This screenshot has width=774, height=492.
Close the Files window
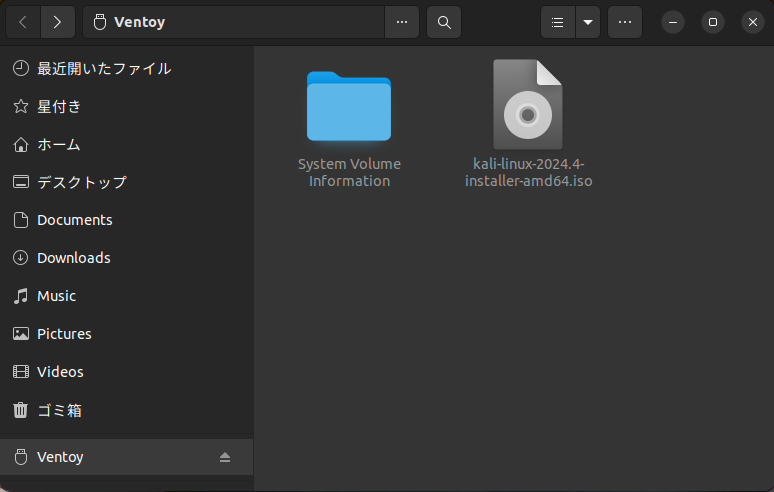tap(753, 22)
